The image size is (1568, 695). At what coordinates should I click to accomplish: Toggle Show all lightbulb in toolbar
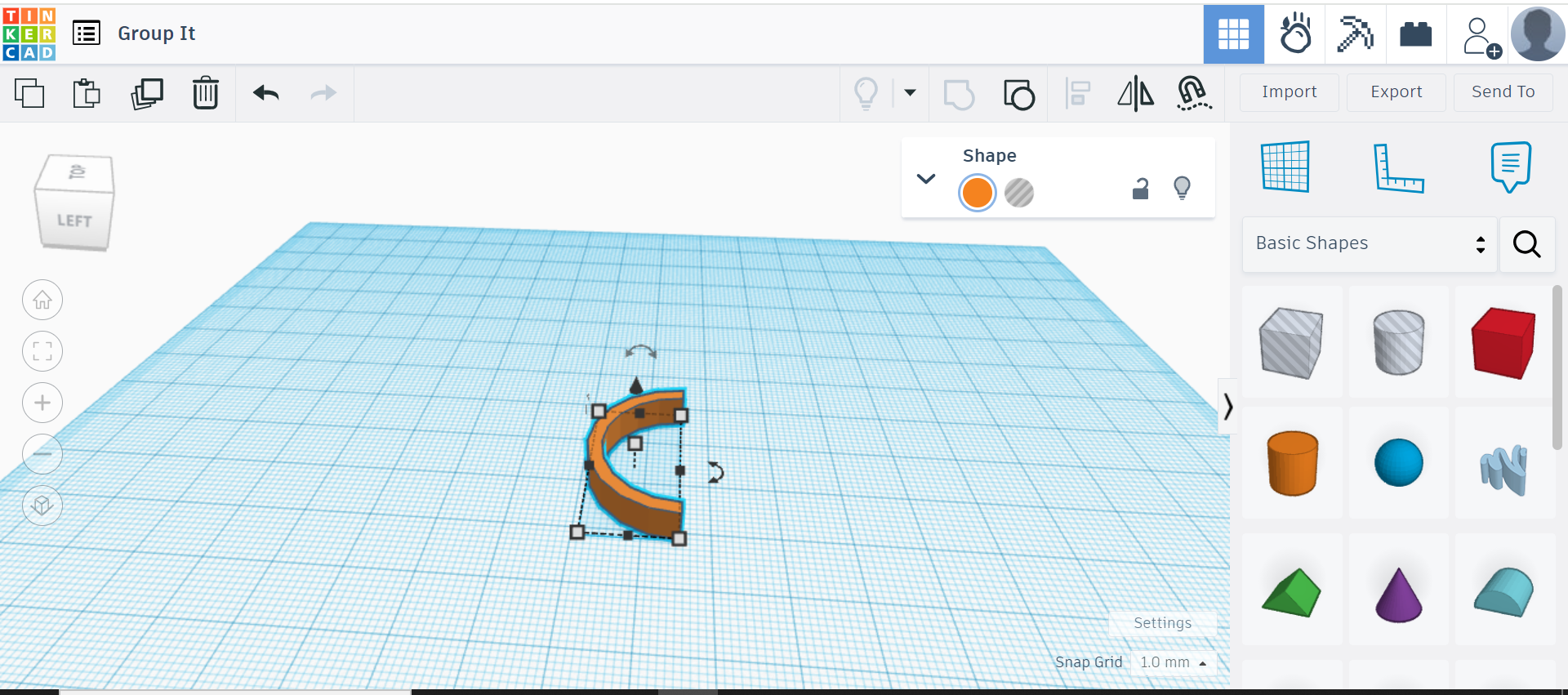(866, 93)
